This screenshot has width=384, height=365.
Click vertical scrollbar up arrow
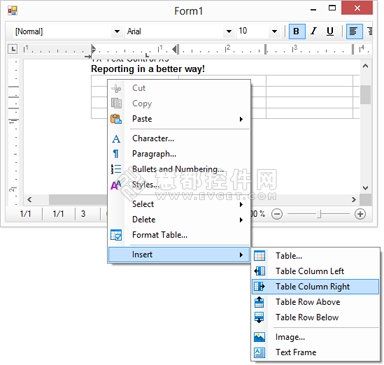pos(365,66)
